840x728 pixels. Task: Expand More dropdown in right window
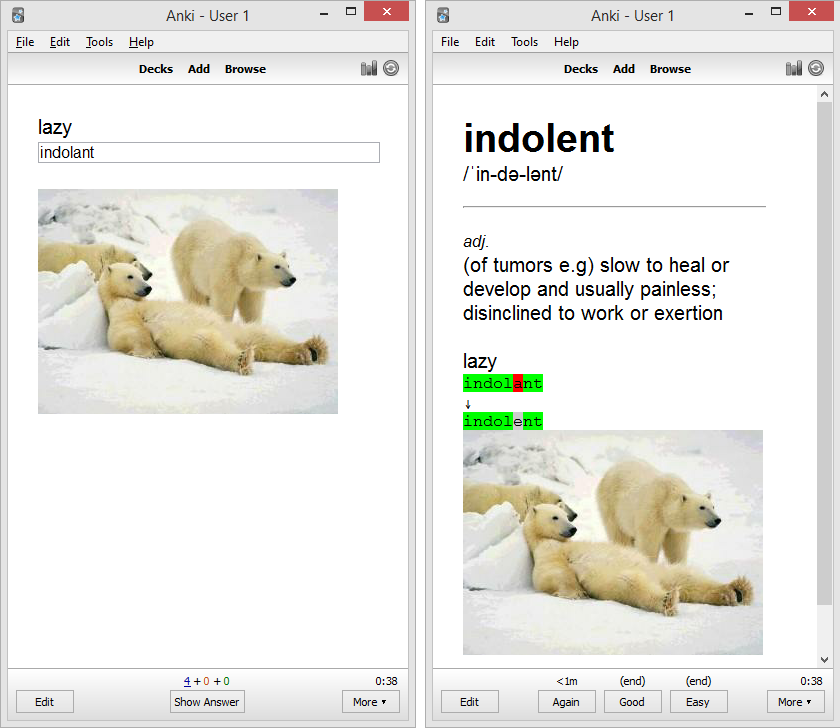[795, 702]
